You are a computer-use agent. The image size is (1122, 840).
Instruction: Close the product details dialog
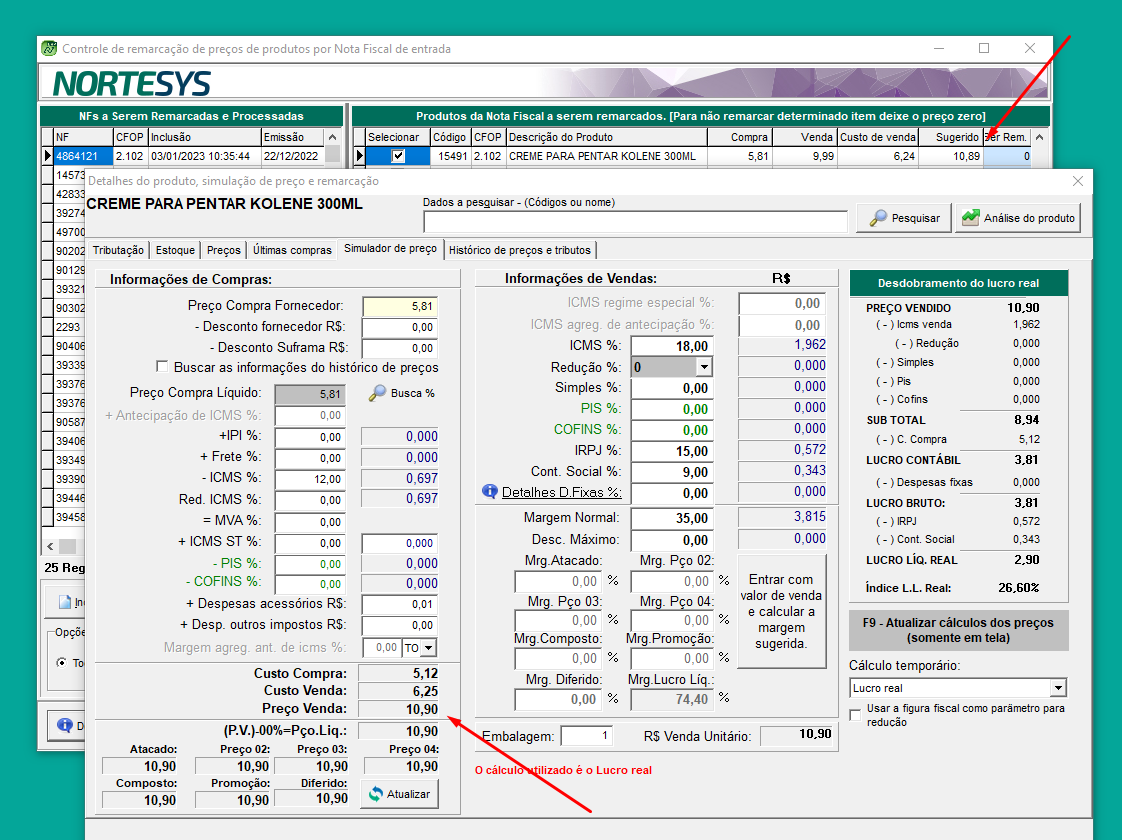click(1077, 181)
